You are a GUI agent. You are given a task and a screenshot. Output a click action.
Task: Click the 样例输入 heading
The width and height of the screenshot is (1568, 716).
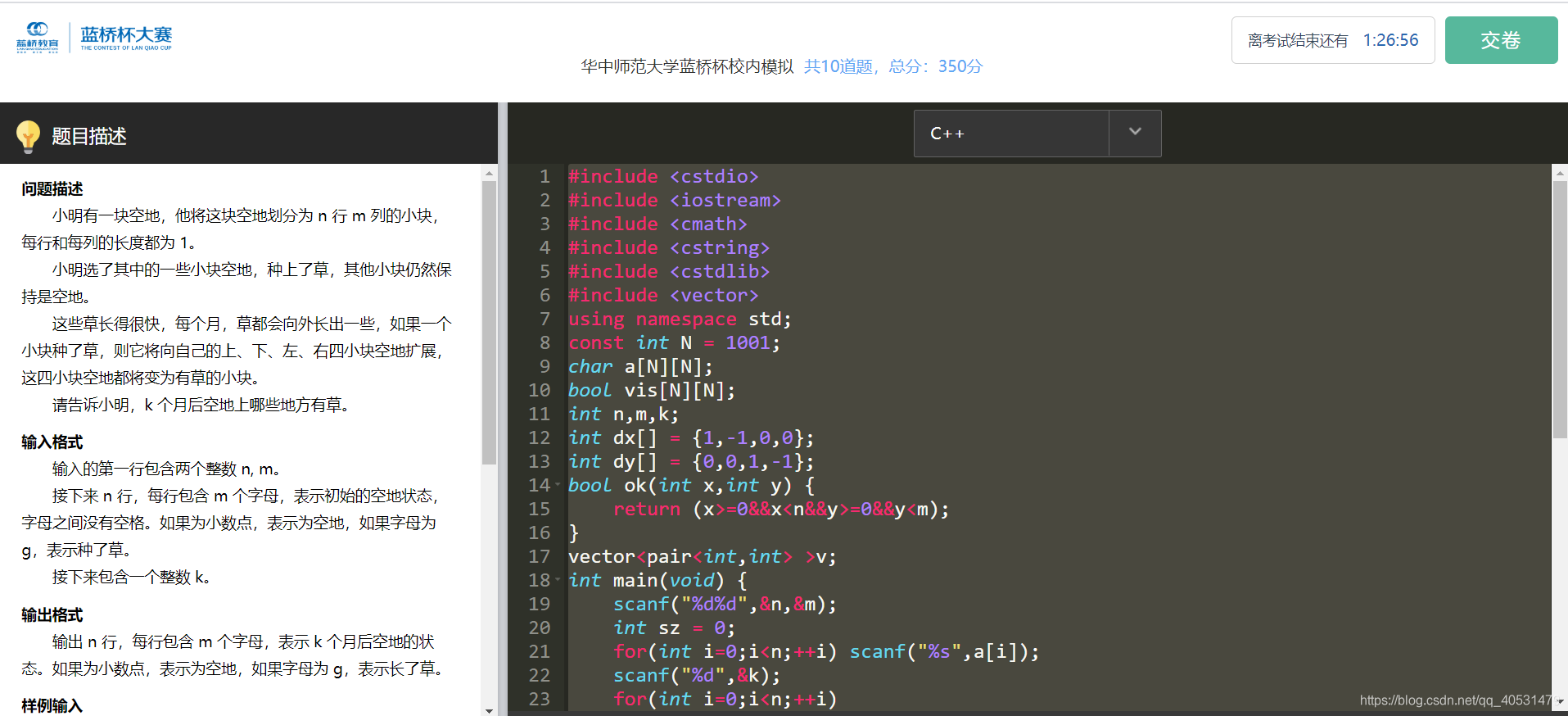(52, 705)
